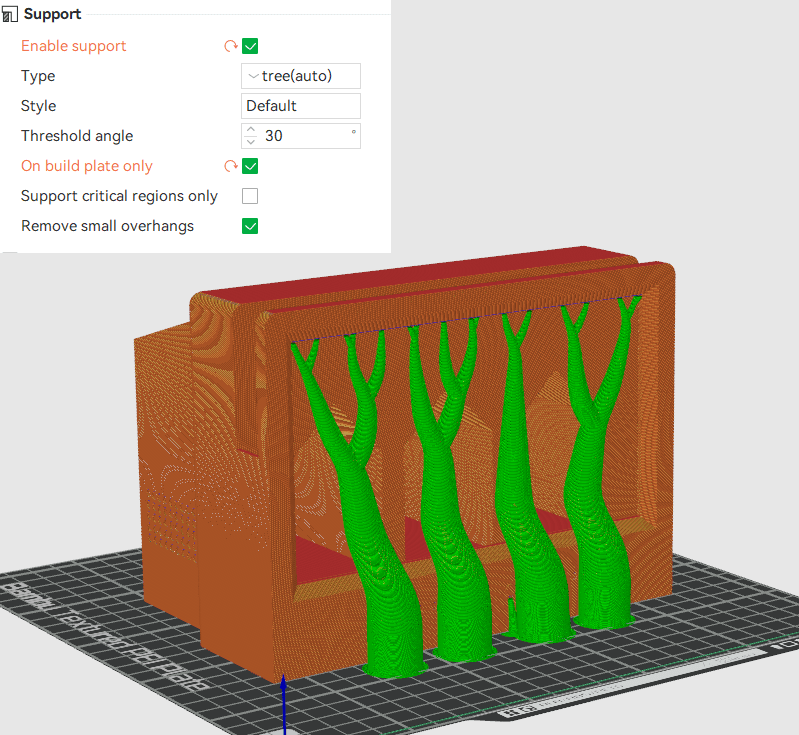Open the Style dropdown showing Default
This screenshot has height=735, width=799.
(x=301, y=106)
